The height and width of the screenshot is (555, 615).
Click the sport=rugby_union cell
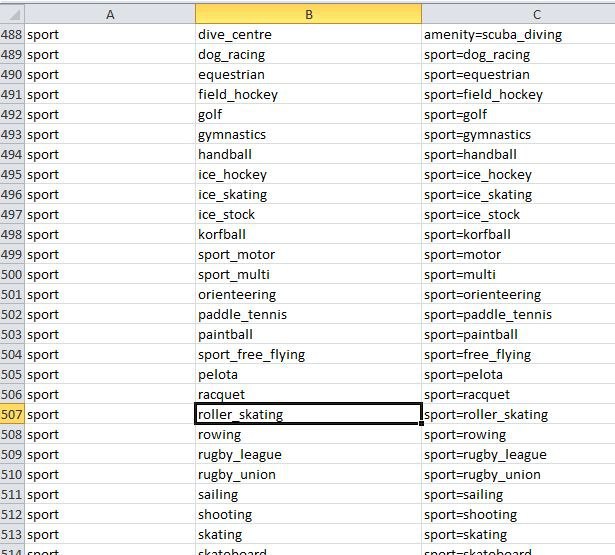pos(519,474)
